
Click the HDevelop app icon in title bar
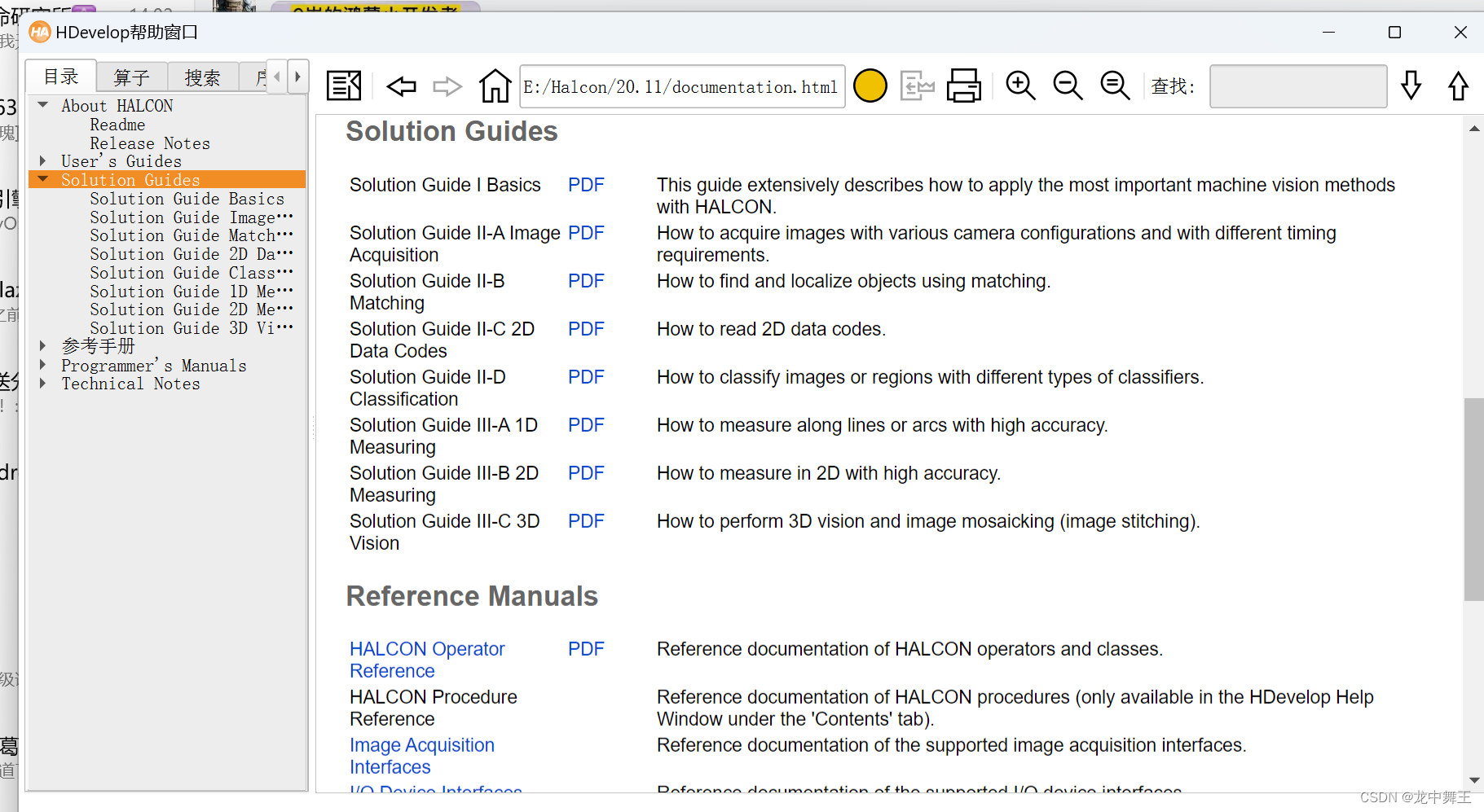(x=40, y=33)
